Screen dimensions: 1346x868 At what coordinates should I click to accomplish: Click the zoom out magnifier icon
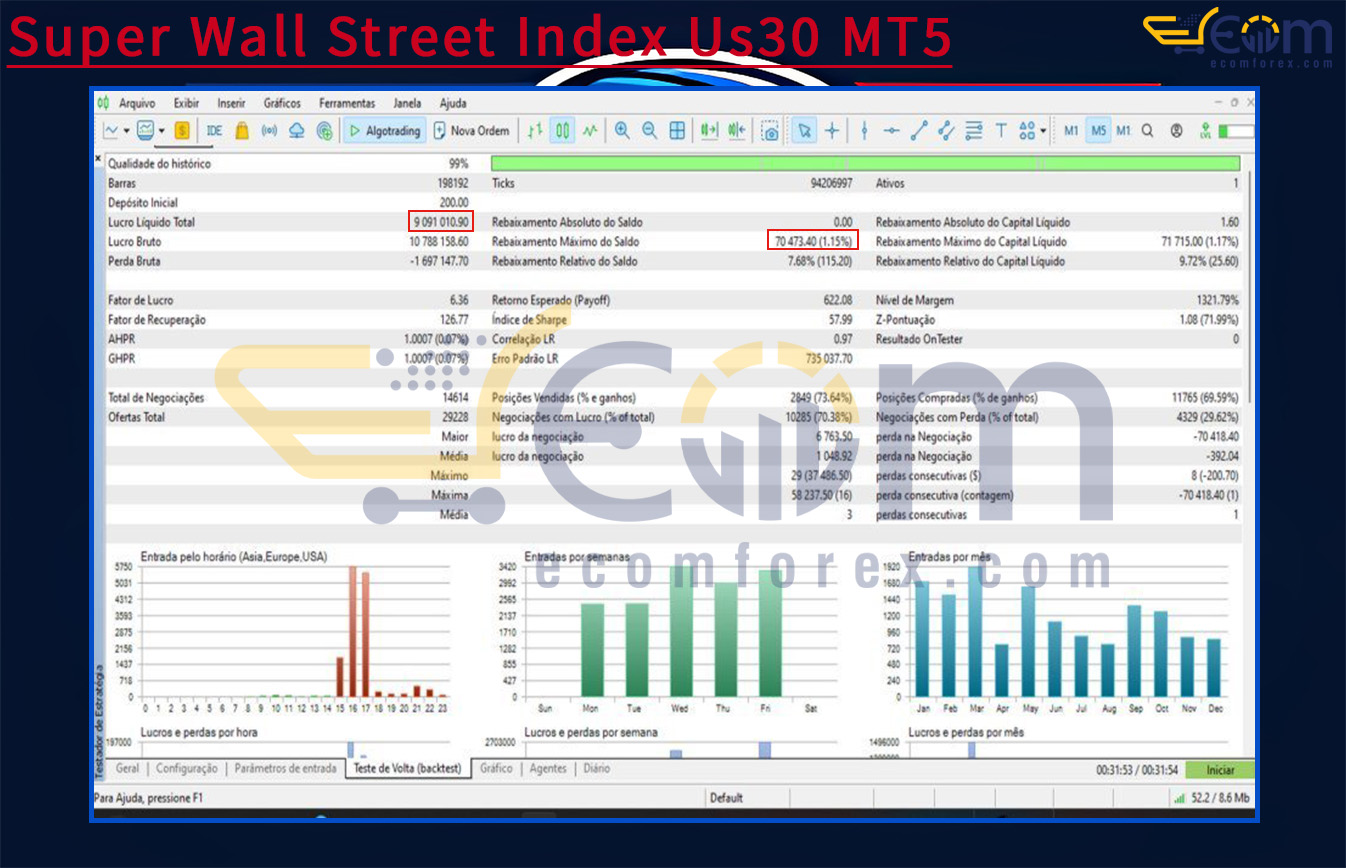(649, 131)
